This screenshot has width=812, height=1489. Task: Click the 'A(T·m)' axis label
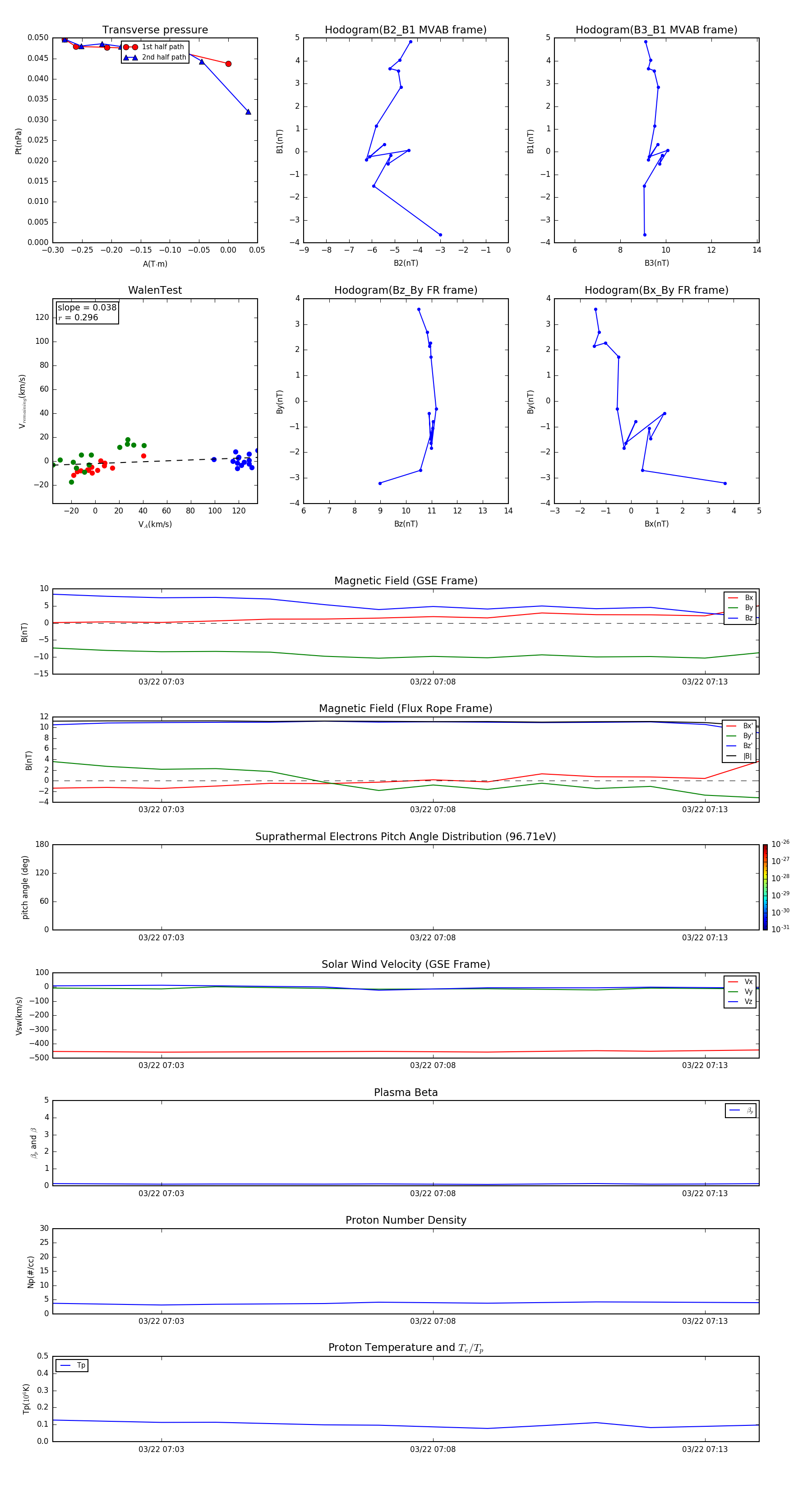point(155,264)
